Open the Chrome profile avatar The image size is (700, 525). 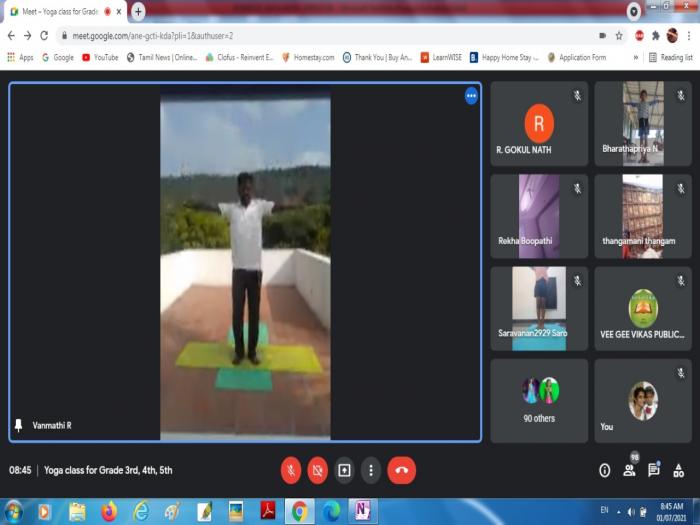coord(672,36)
